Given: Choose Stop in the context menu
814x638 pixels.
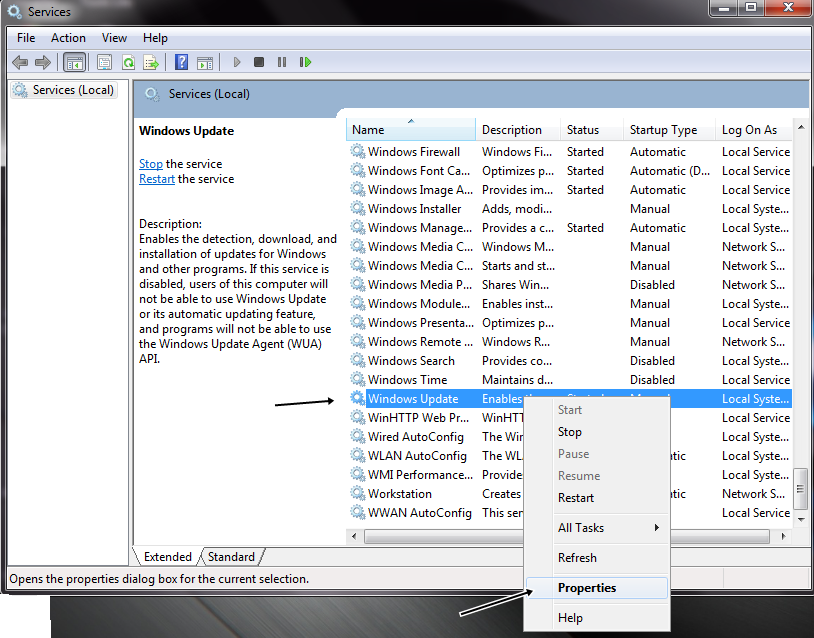Looking at the screenshot, I should click(x=597, y=432).
